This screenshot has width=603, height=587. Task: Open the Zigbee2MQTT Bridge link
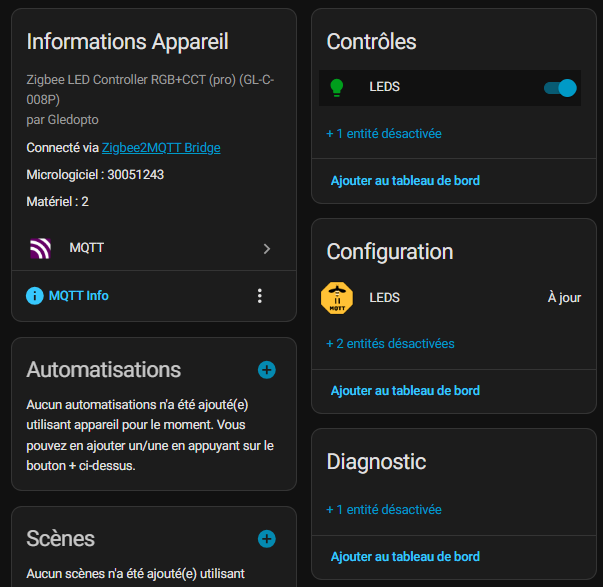coord(161,148)
